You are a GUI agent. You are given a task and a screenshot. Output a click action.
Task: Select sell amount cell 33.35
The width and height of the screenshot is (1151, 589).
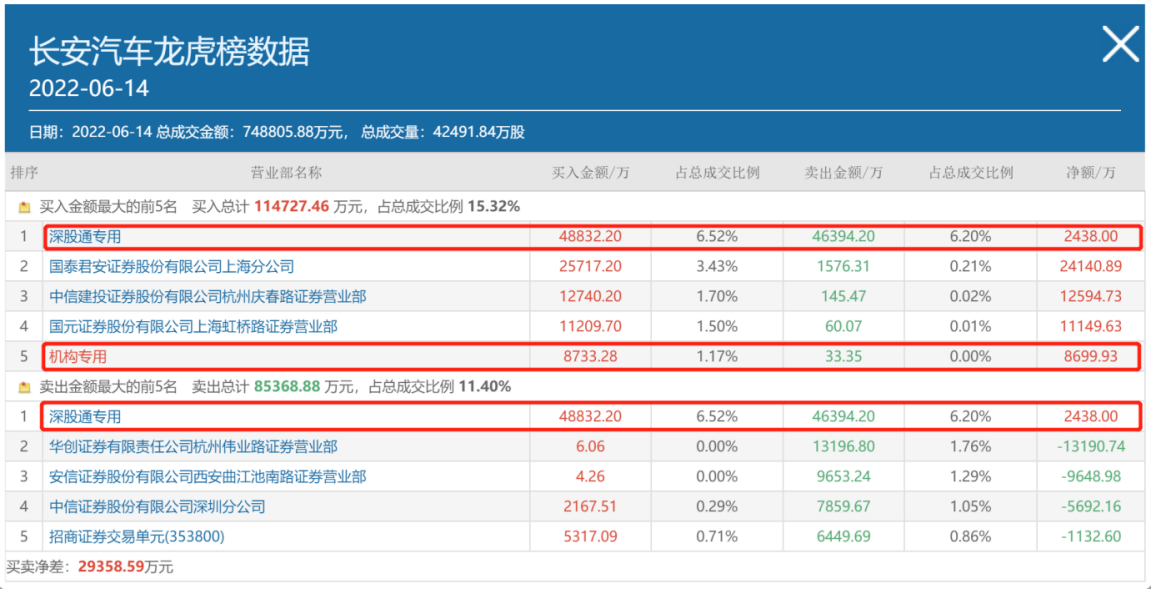(844, 357)
